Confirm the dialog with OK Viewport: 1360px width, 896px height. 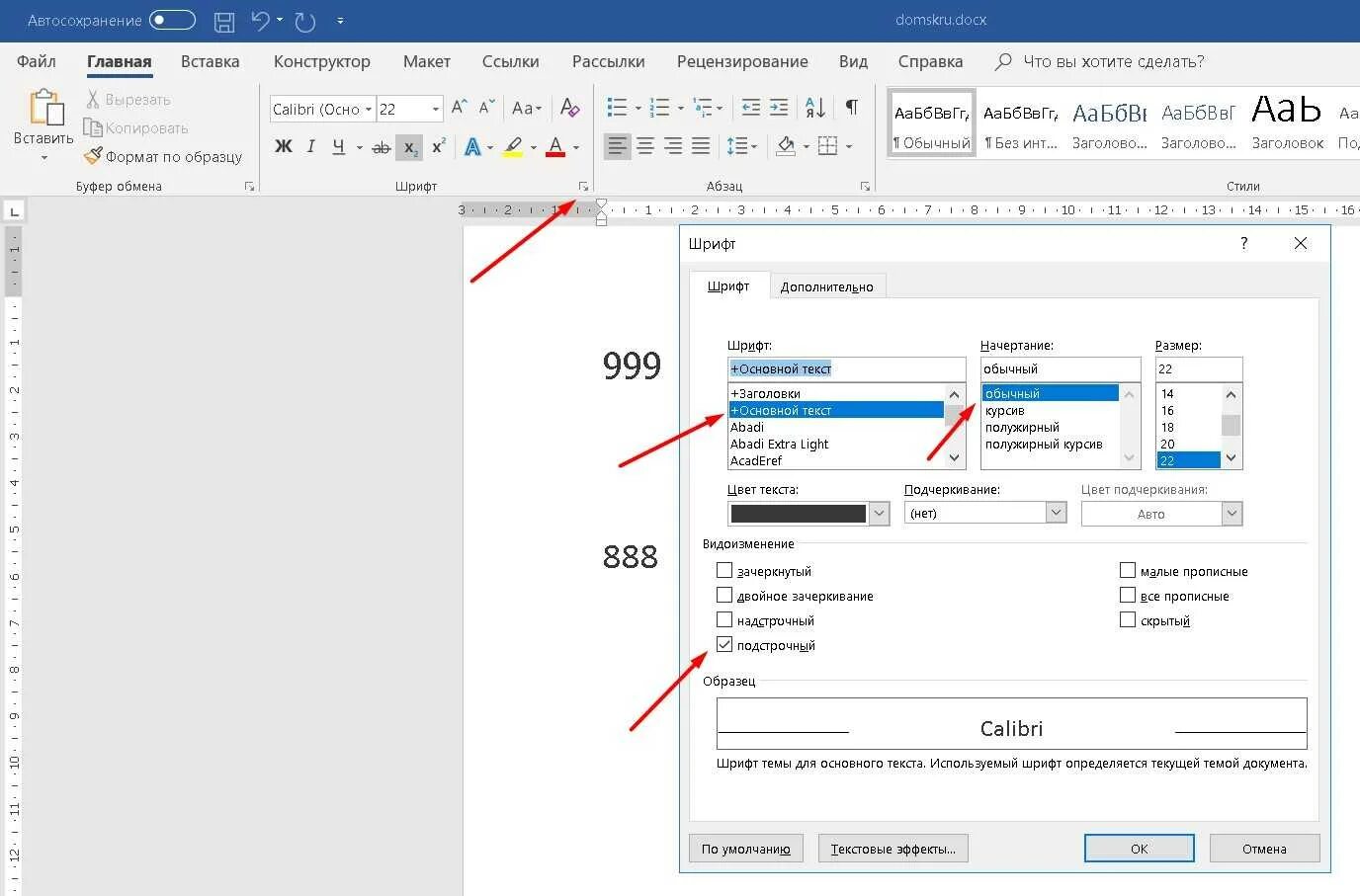(x=1140, y=849)
